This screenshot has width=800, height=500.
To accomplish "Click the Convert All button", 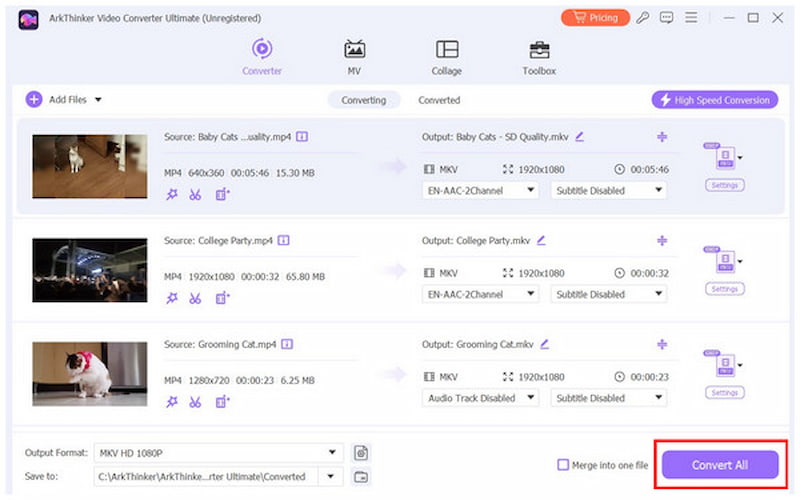I will pyautogui.click(x=720, y=465).
